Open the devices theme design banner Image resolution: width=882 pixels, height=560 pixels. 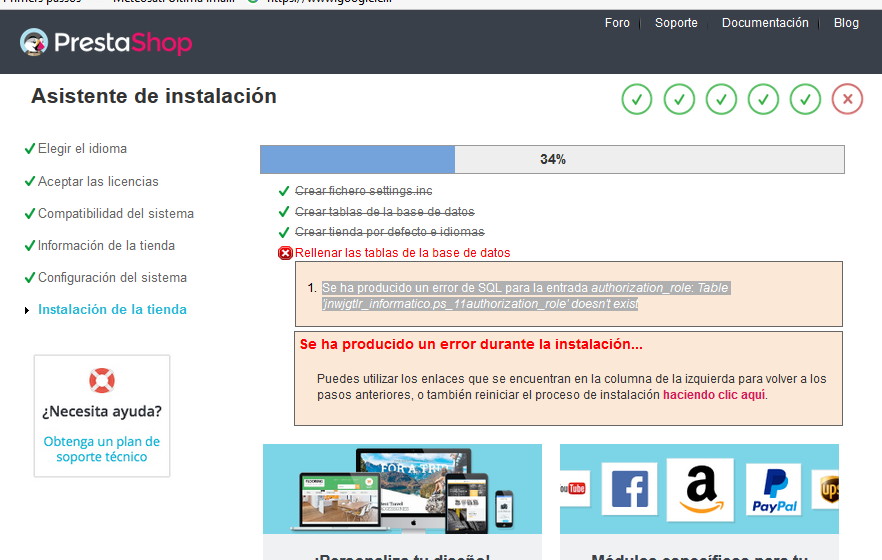tap(402, 489)
